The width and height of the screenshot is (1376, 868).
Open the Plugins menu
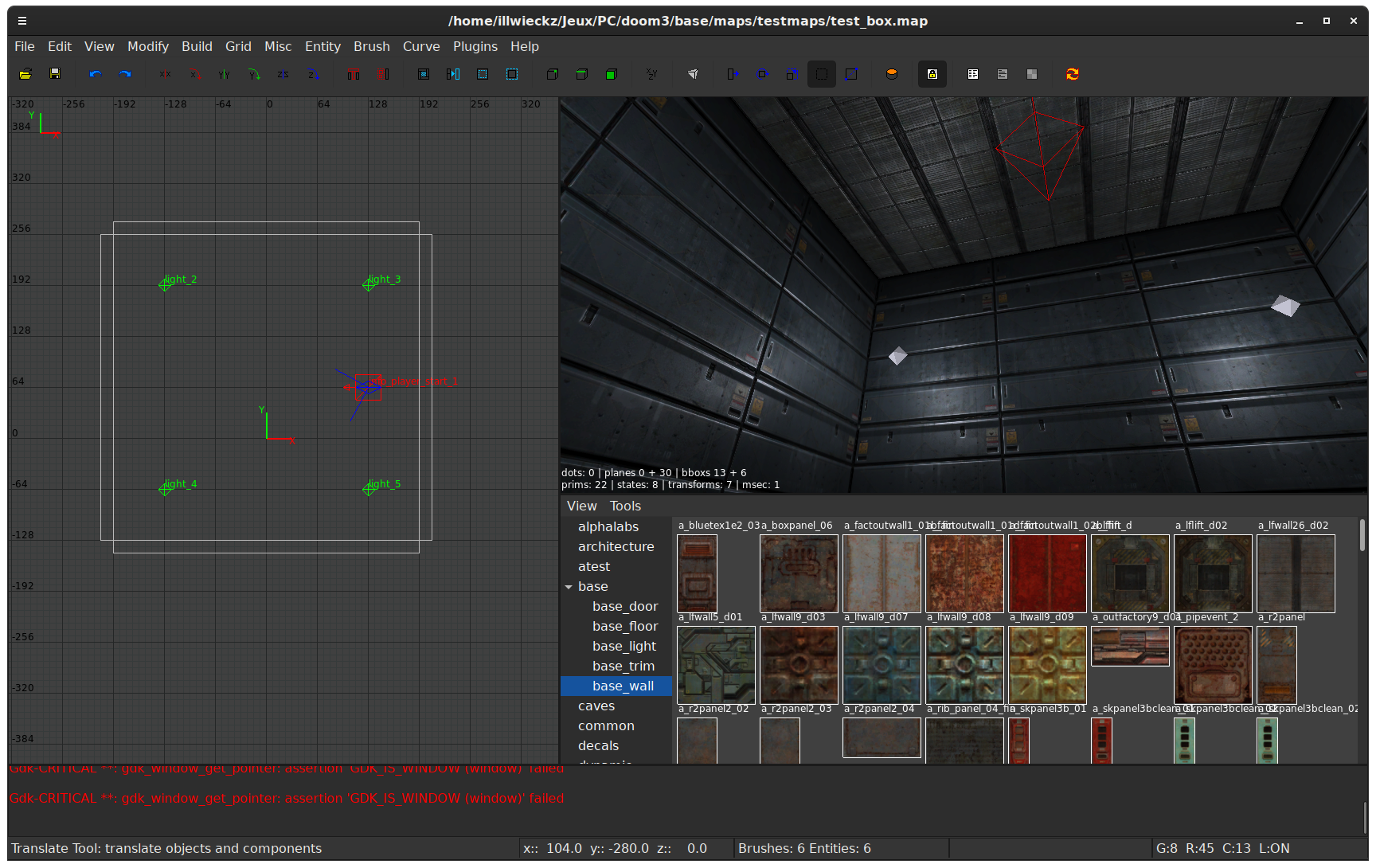pyautogui.click(x=475, y=46)
